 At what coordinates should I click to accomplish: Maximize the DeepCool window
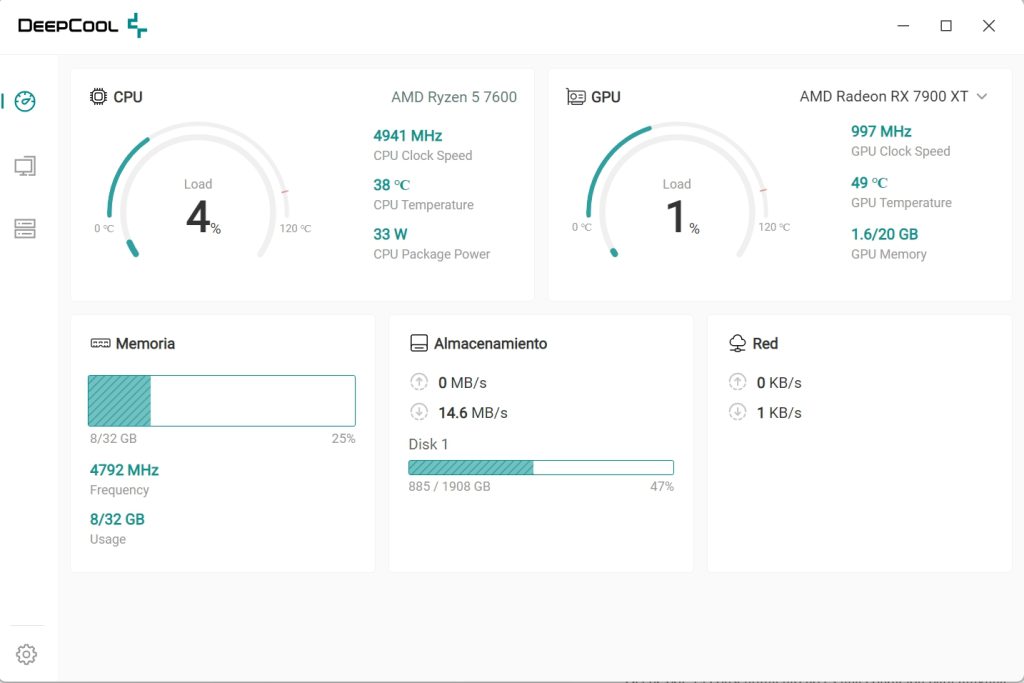pyautogui.click(x=946, y=25)
